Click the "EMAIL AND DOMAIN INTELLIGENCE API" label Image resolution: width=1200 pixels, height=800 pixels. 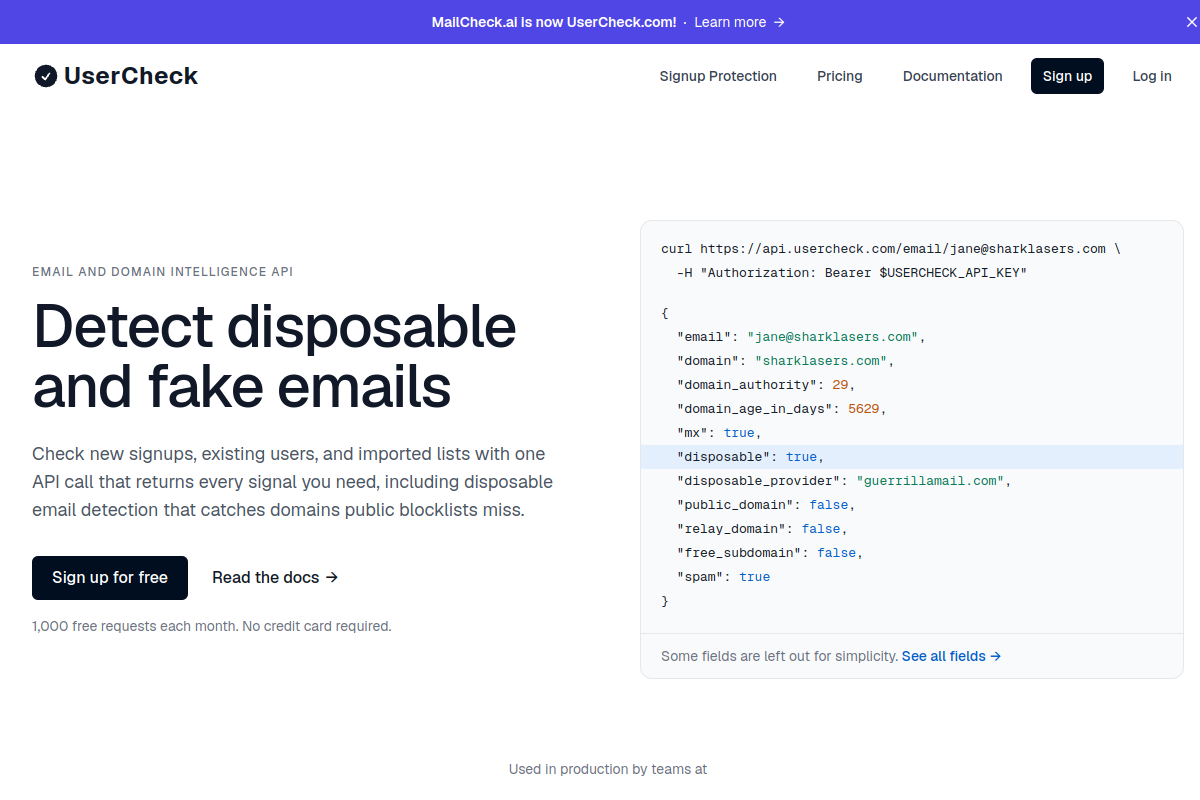(x=163, y=272)
